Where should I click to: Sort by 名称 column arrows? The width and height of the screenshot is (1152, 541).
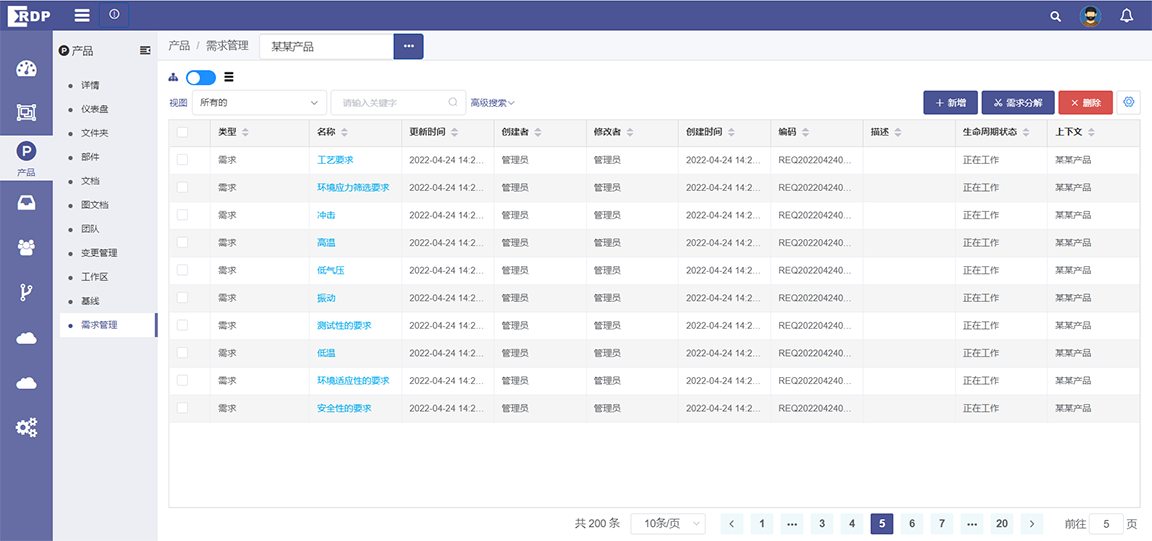[x=345, y=132]
